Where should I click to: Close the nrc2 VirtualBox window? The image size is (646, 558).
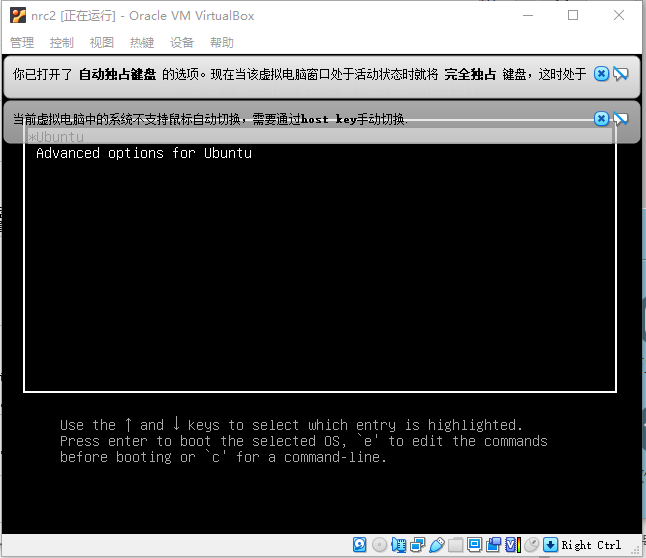(x=619, y=16)
